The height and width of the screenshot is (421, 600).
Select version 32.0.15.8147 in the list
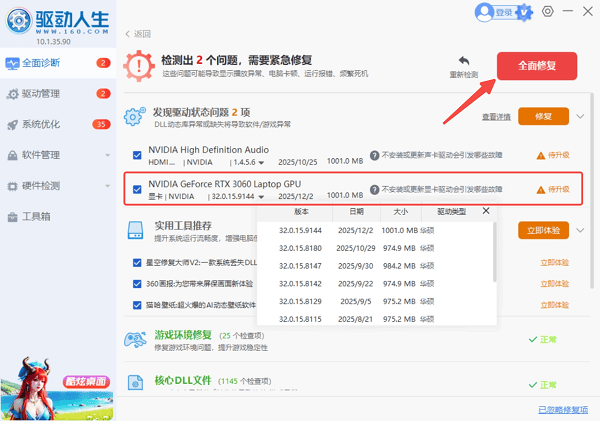[x=375, y=266]
